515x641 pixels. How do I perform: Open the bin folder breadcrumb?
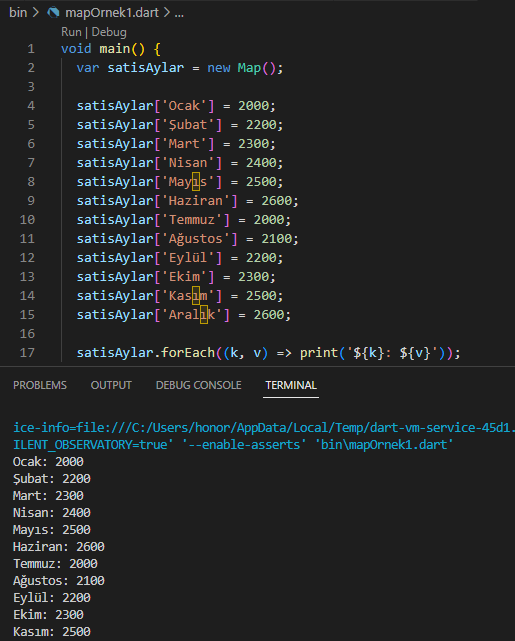coord(18,13)
